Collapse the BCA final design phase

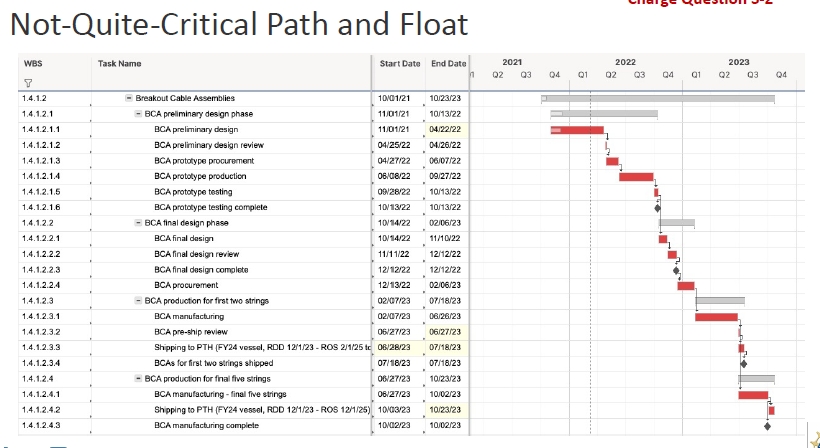pos(138,223)
